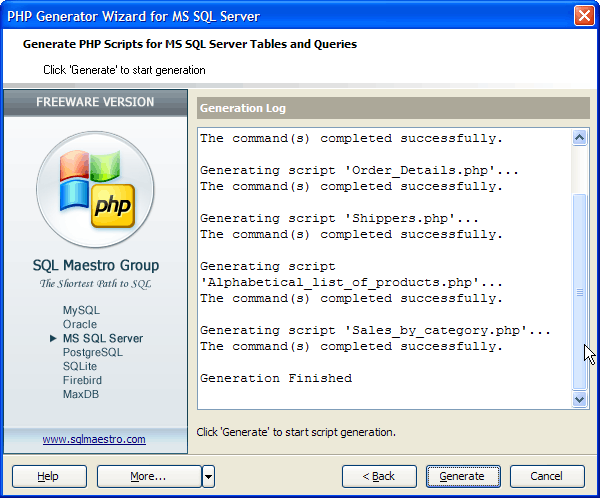This screenshot has width=600, height=498.
Task: Click the log line mentioning 'Sales_by_category.php'
Action: (375, 330)
